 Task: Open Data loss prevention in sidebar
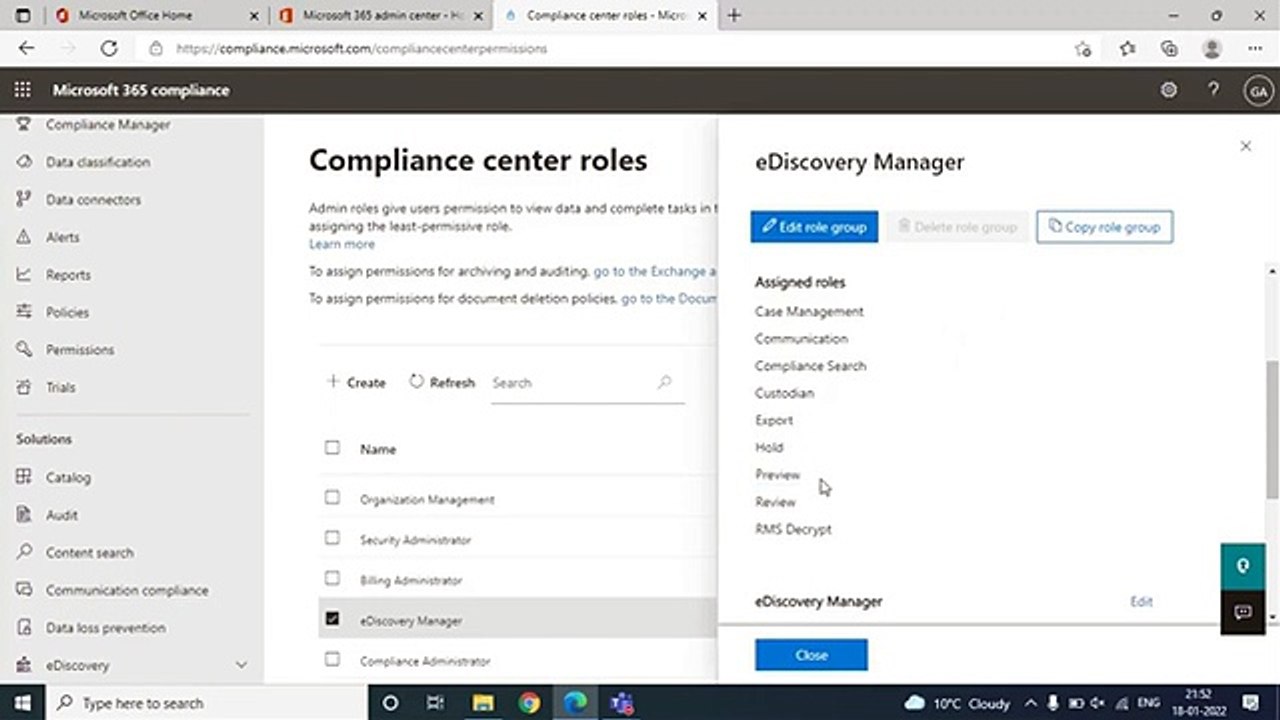[105, 628]
